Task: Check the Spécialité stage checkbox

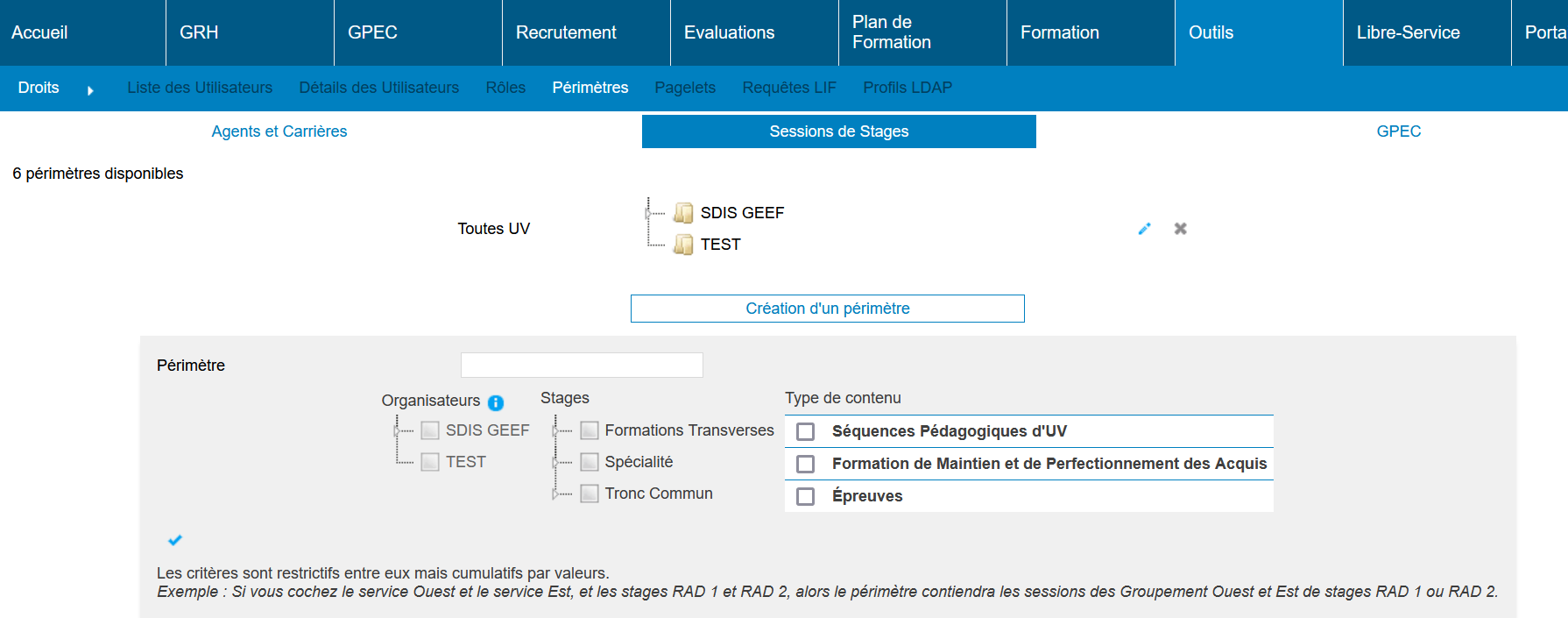Action: 590,462
